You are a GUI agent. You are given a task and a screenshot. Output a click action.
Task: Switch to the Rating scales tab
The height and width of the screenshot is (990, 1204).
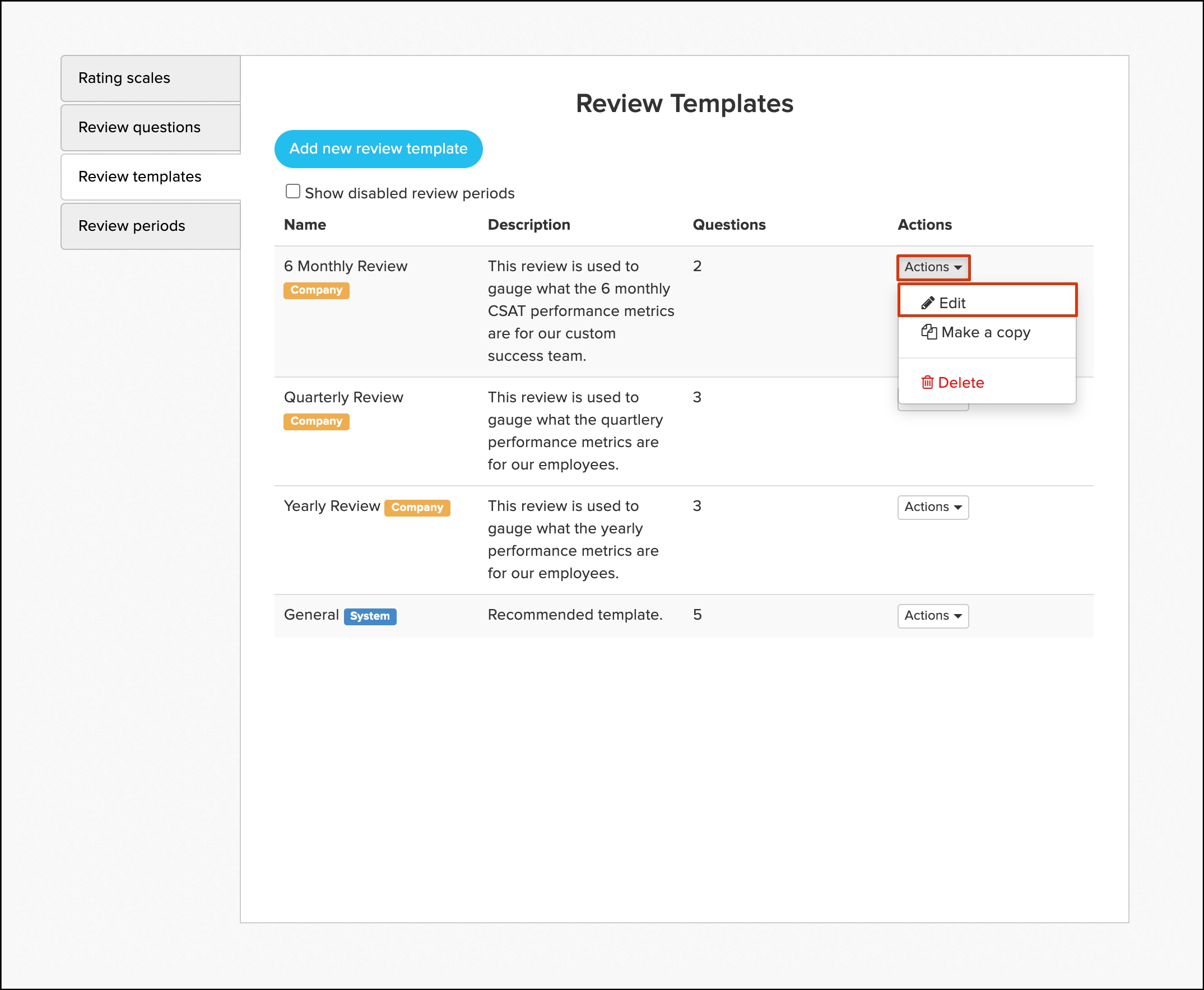click(x=124, y=78)
